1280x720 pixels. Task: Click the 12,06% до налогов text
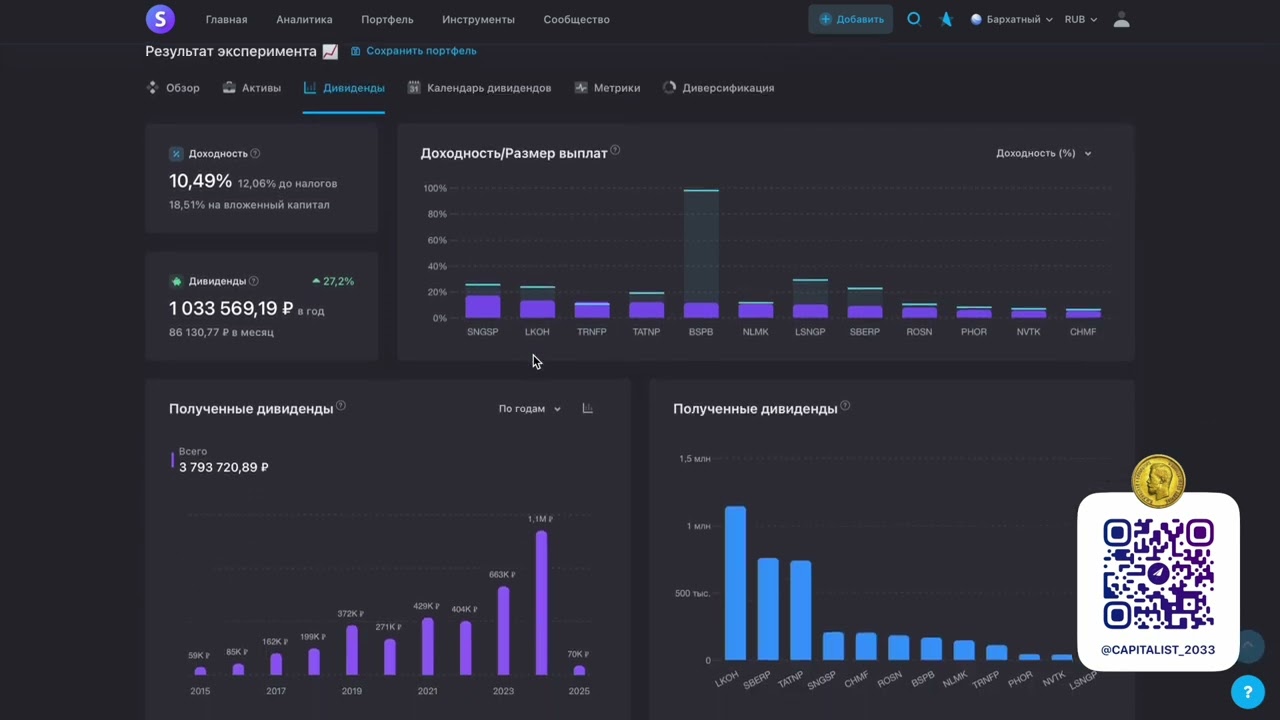pos(288,184)
